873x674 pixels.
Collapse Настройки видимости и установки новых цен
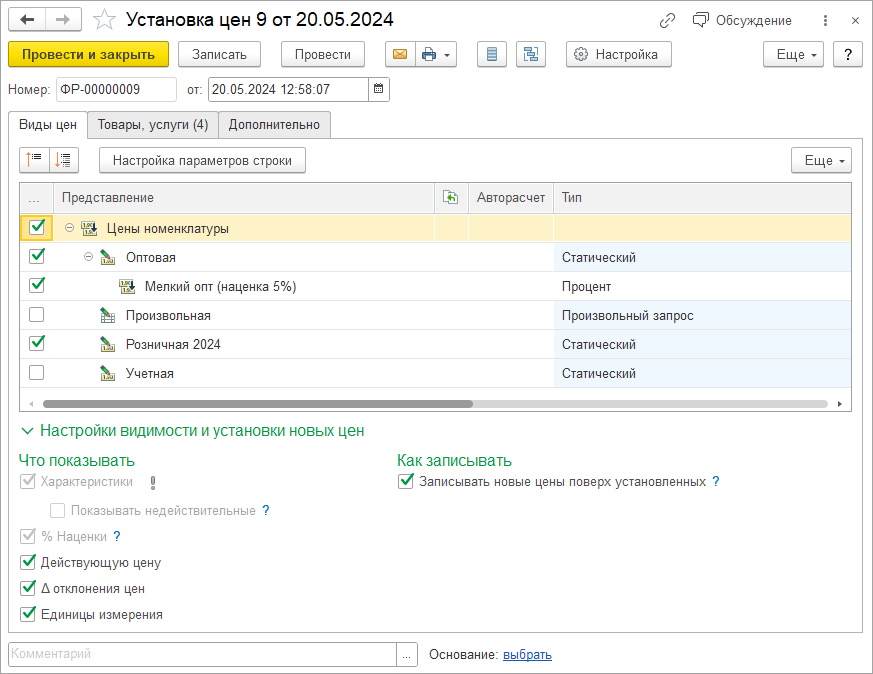(26, 431)
